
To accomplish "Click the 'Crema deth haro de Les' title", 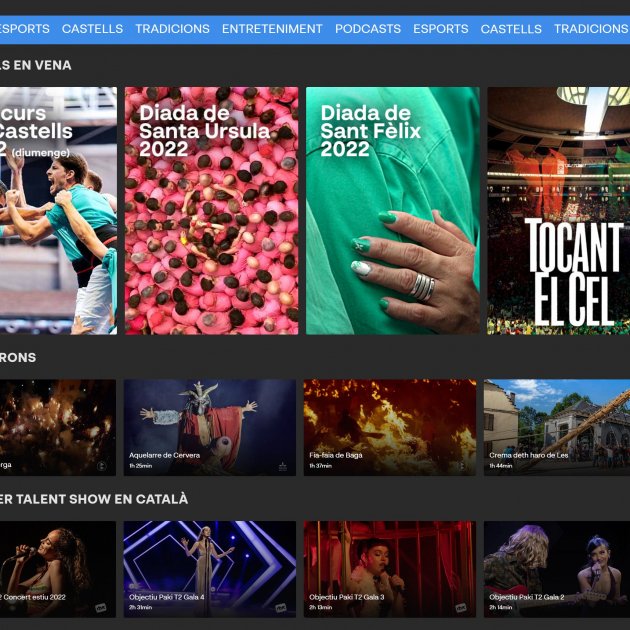I will (528, 455).
